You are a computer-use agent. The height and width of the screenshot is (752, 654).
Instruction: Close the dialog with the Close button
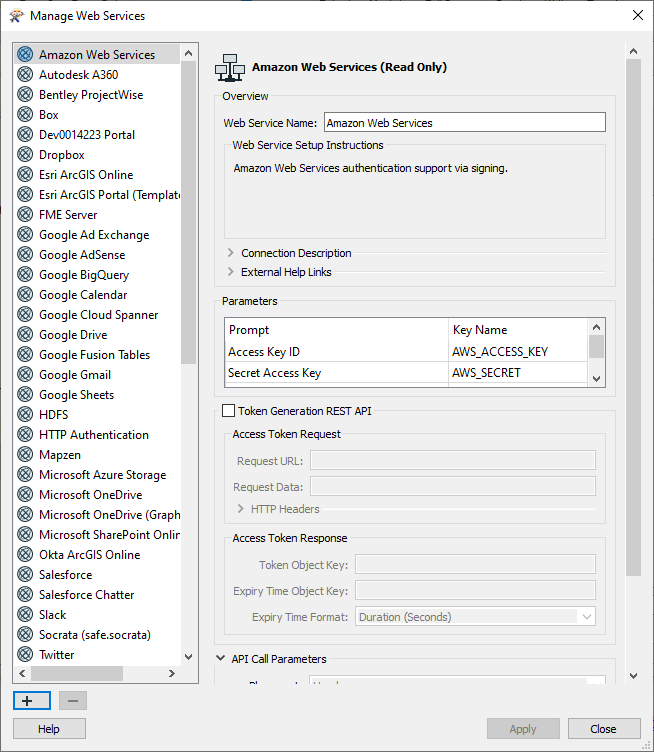(604, 729)
